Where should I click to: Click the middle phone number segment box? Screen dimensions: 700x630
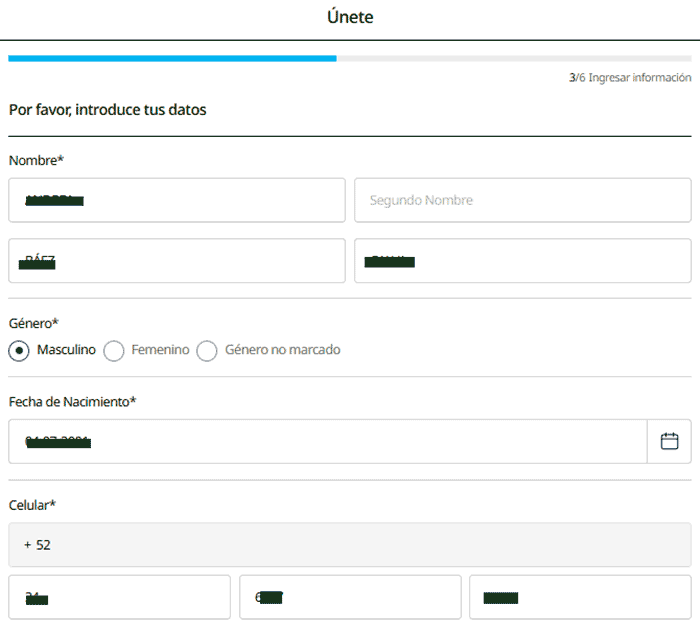[350, 597]
